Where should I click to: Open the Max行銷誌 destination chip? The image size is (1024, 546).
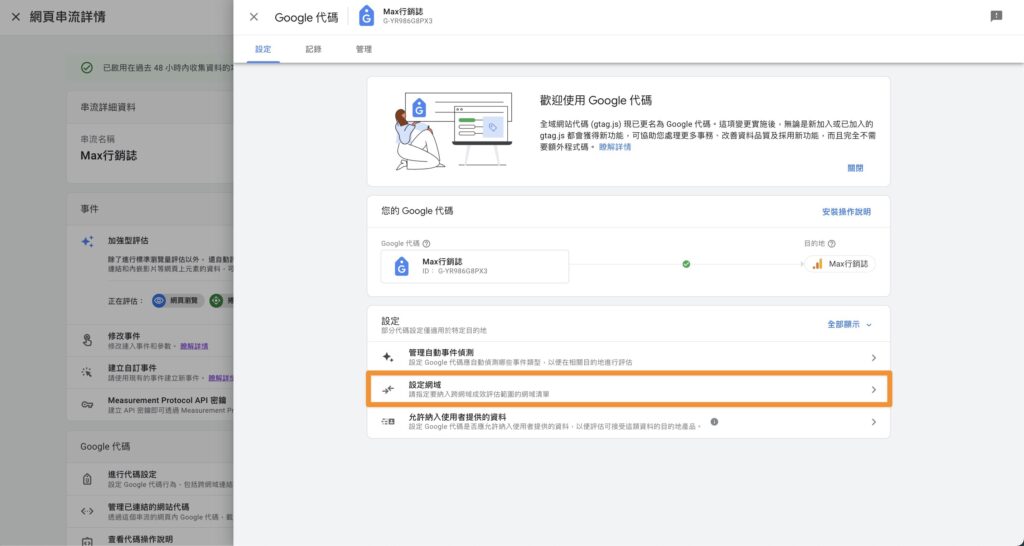[840, 264]
